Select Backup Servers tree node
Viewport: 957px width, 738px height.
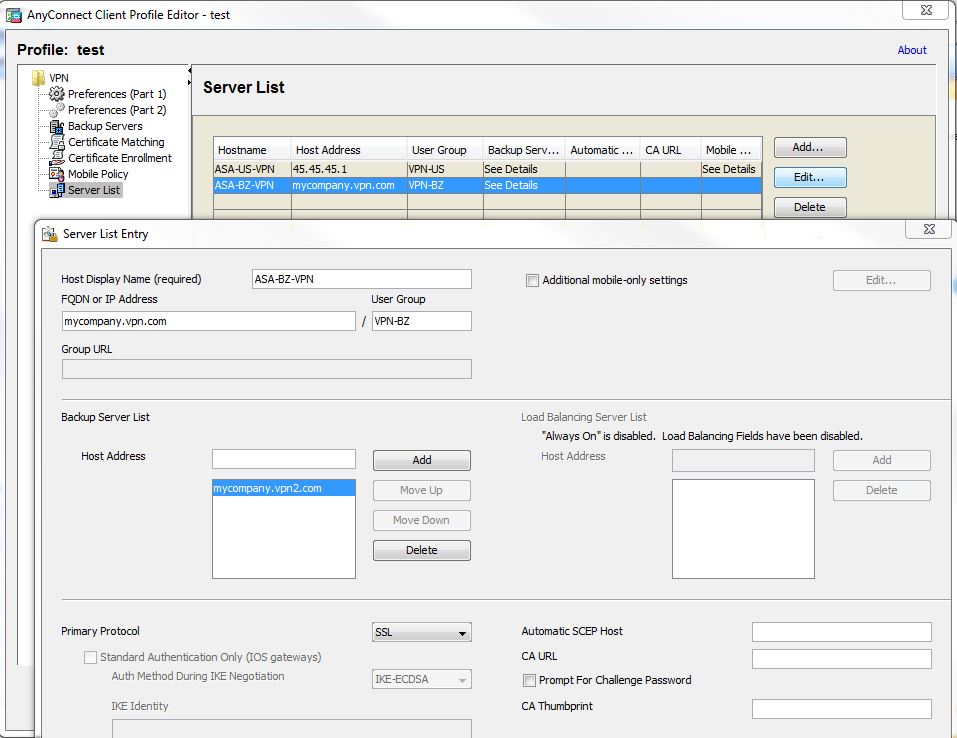tap(105, 126)
